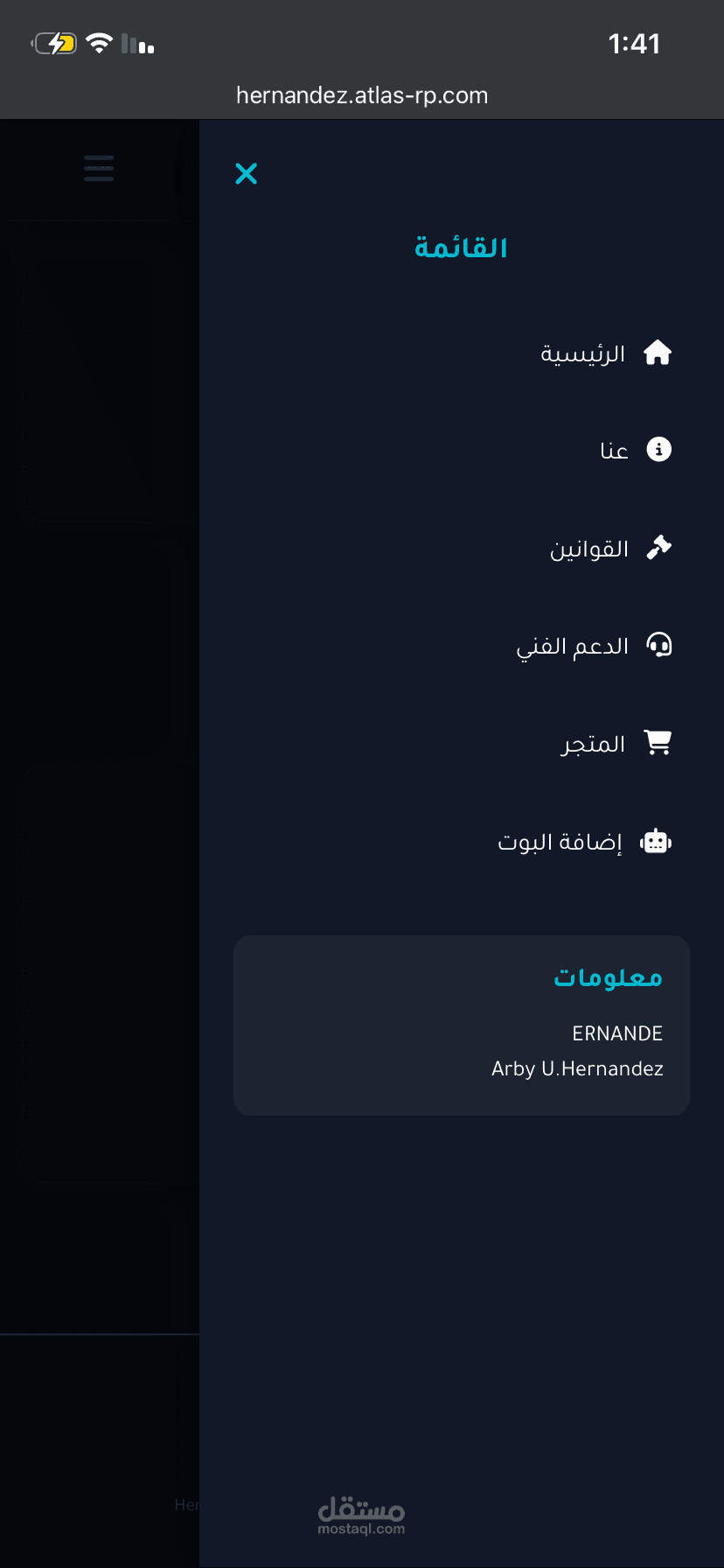Tap the dimmed hamburger menu icon
This screenshot has height=1568, width=724.
pyautogui.click(x=99, y=168)
